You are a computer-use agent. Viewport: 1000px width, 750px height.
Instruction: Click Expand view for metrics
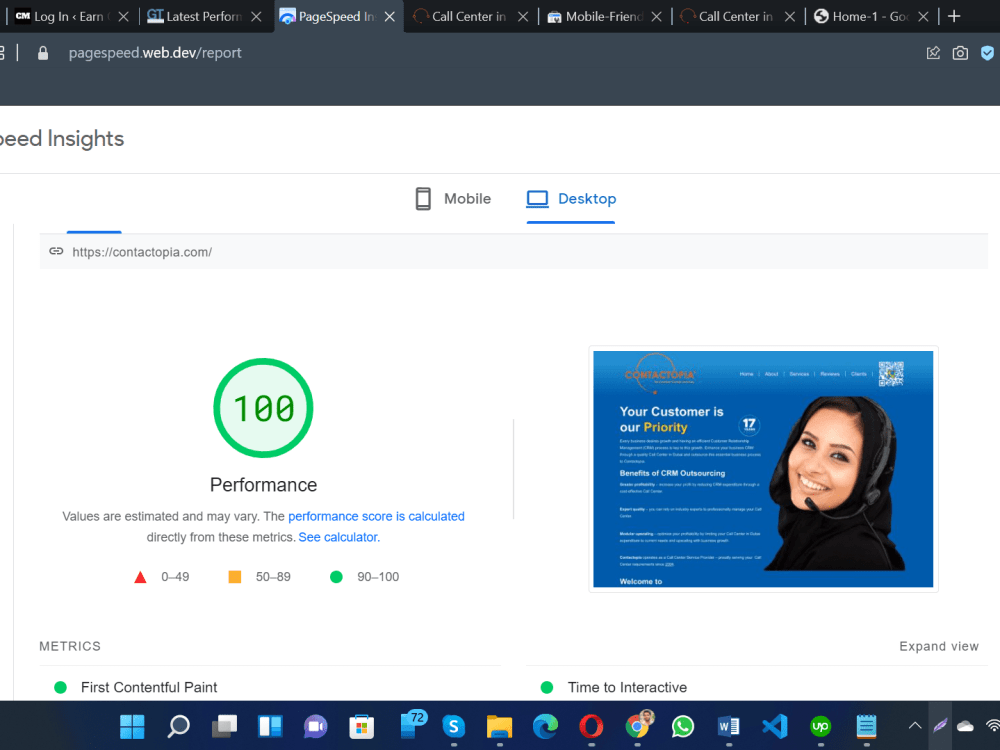(939, 646)
